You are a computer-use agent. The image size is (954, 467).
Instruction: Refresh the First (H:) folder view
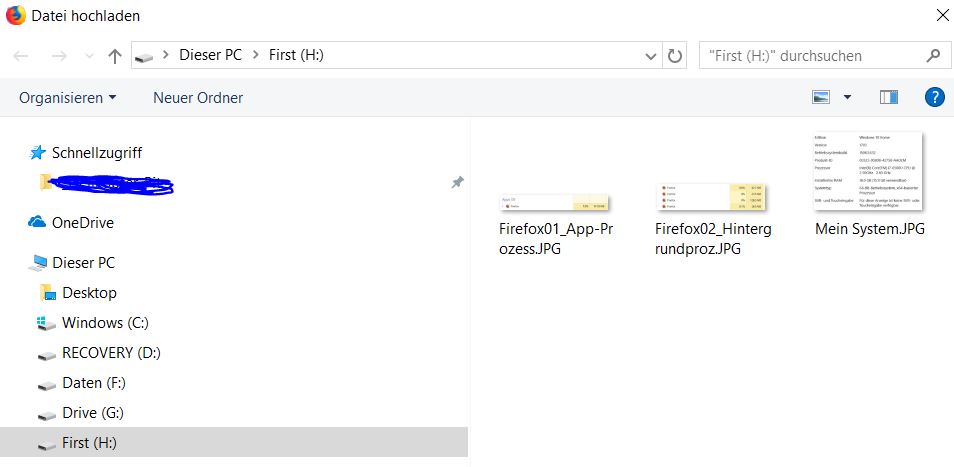point(675,56)
